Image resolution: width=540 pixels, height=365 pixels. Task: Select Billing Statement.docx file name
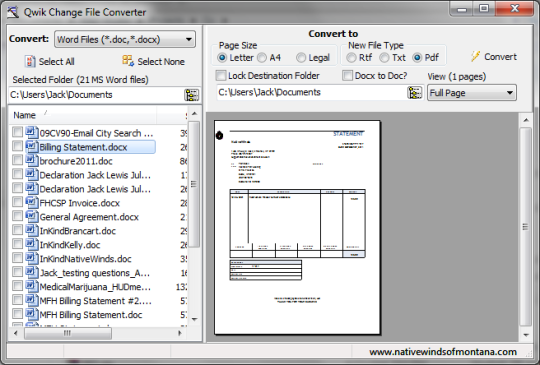[x=83, y=147]
